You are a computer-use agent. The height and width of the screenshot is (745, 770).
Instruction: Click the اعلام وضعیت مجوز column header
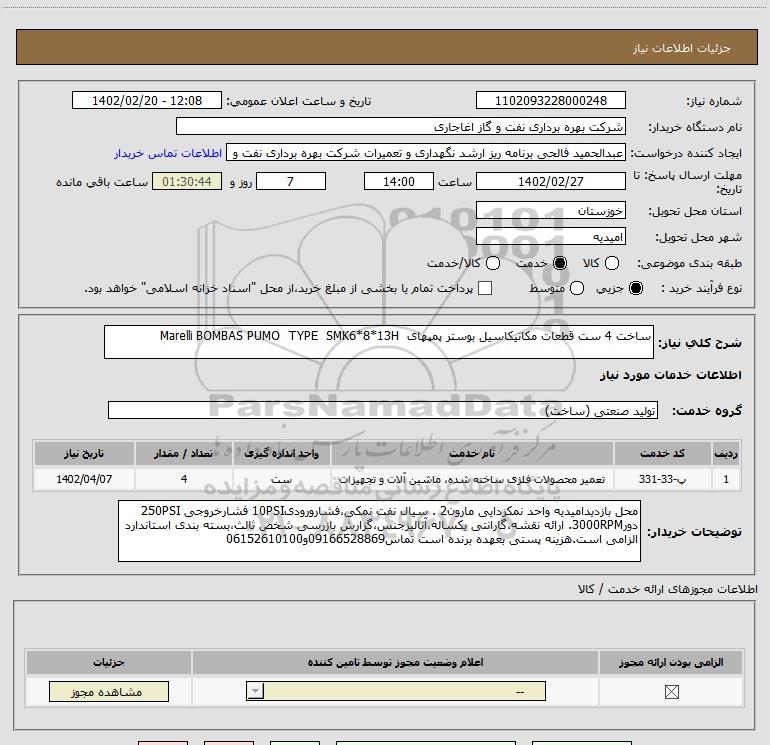(x=395, y=662)
